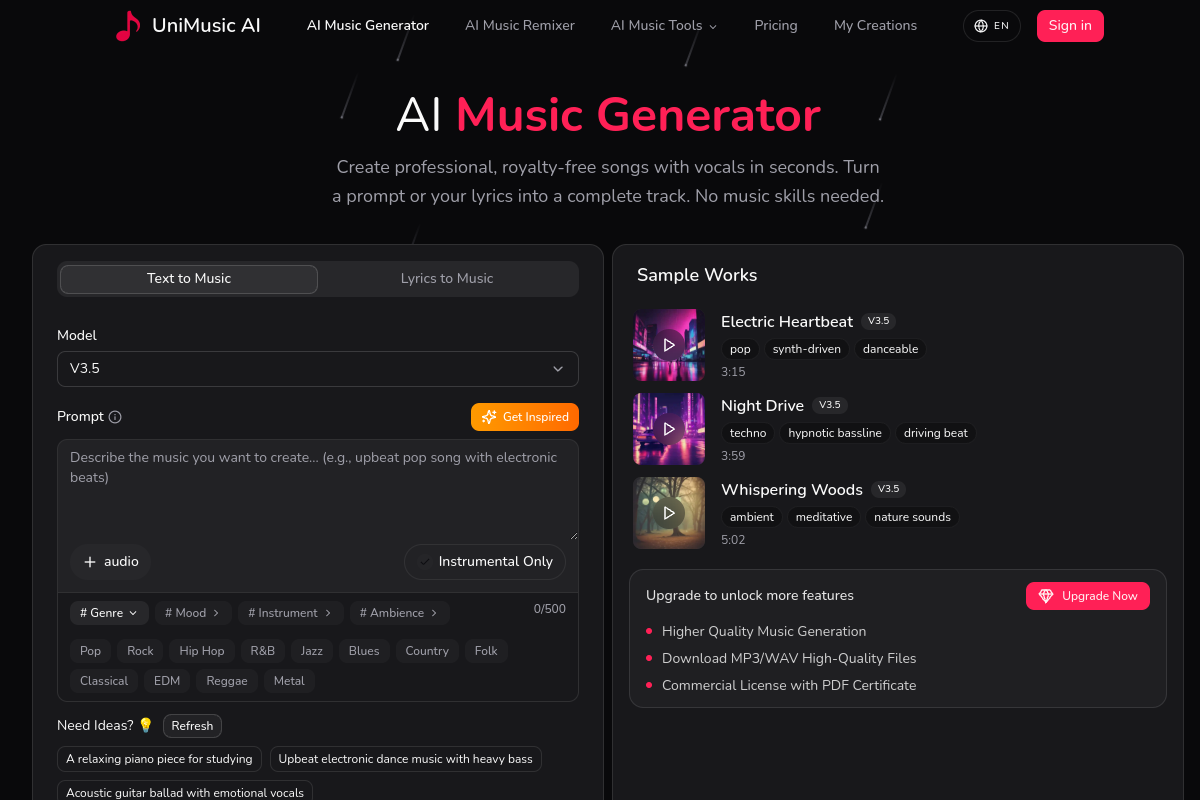Play the Night Drive sample
Image resolution: width=1200 pixels, height=800 pixels.
[669, 429]
